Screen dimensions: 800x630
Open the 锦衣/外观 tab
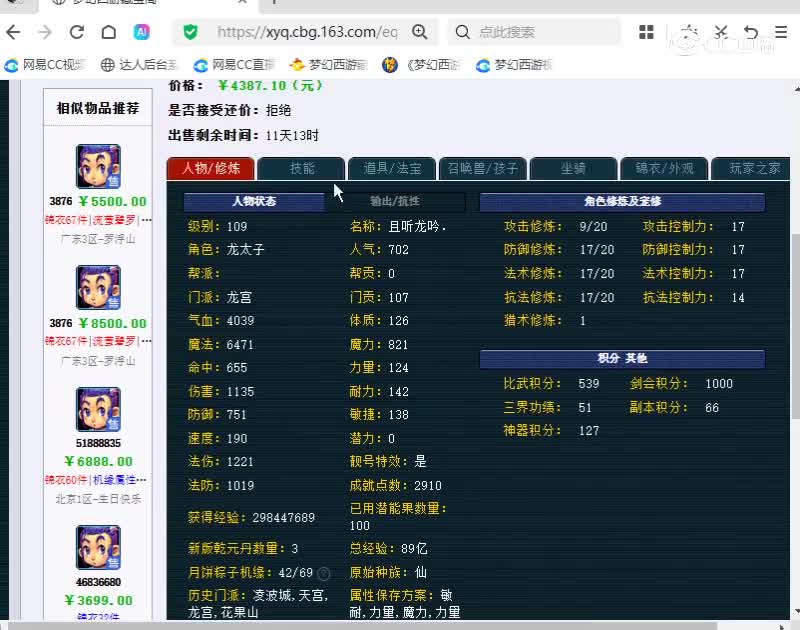click(664, 168)
